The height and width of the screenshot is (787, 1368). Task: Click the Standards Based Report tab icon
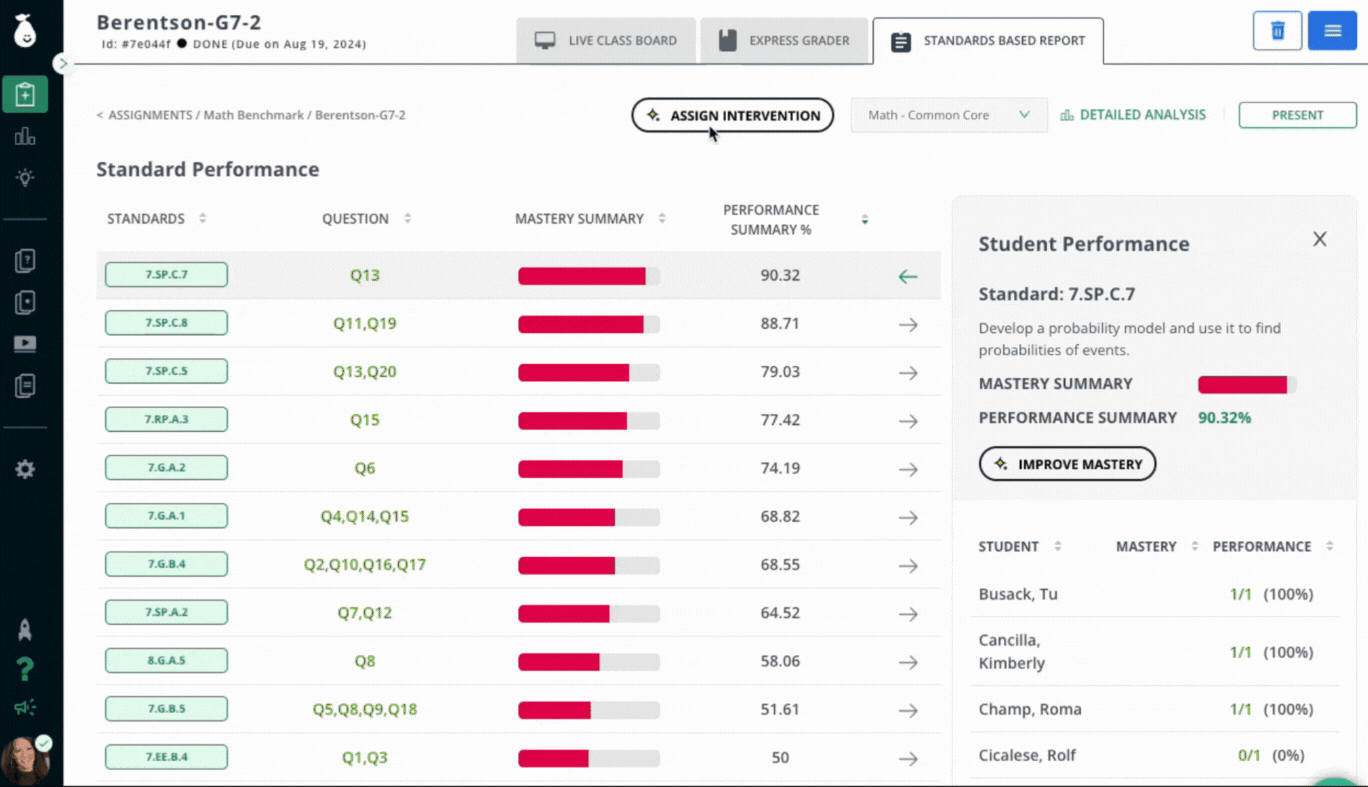[901, 42]
